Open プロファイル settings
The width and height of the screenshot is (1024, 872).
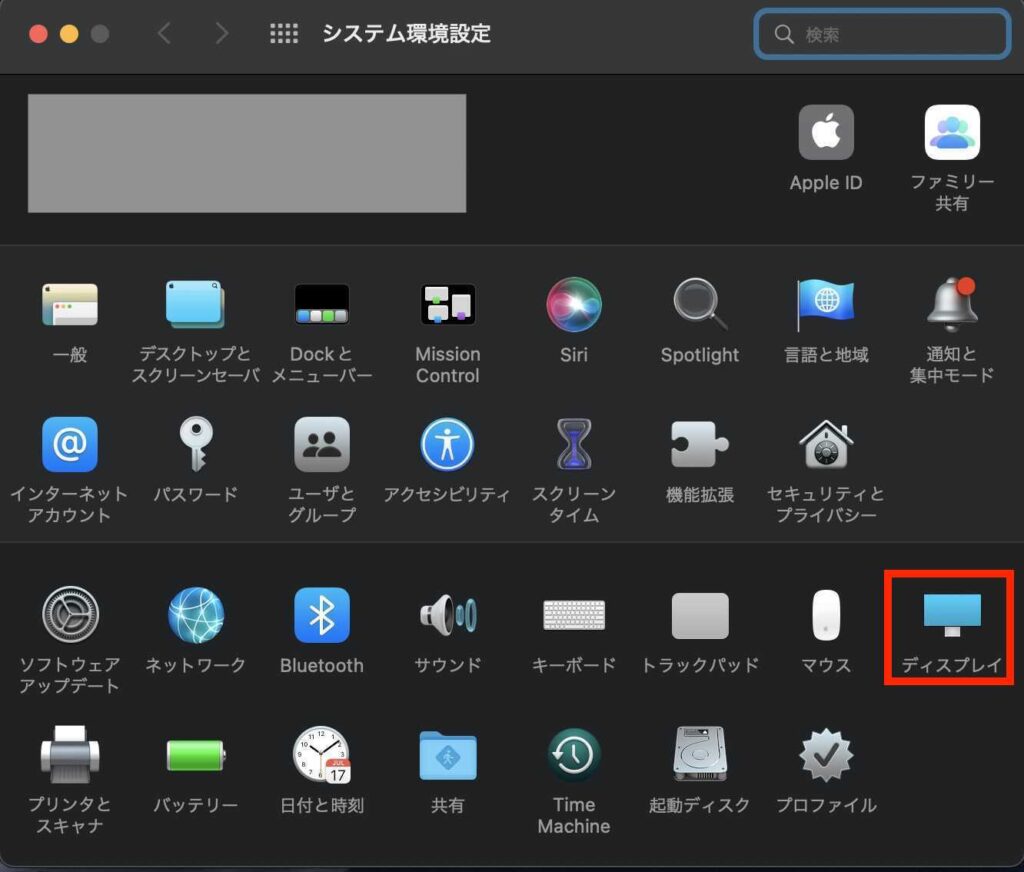click(825, 754)
